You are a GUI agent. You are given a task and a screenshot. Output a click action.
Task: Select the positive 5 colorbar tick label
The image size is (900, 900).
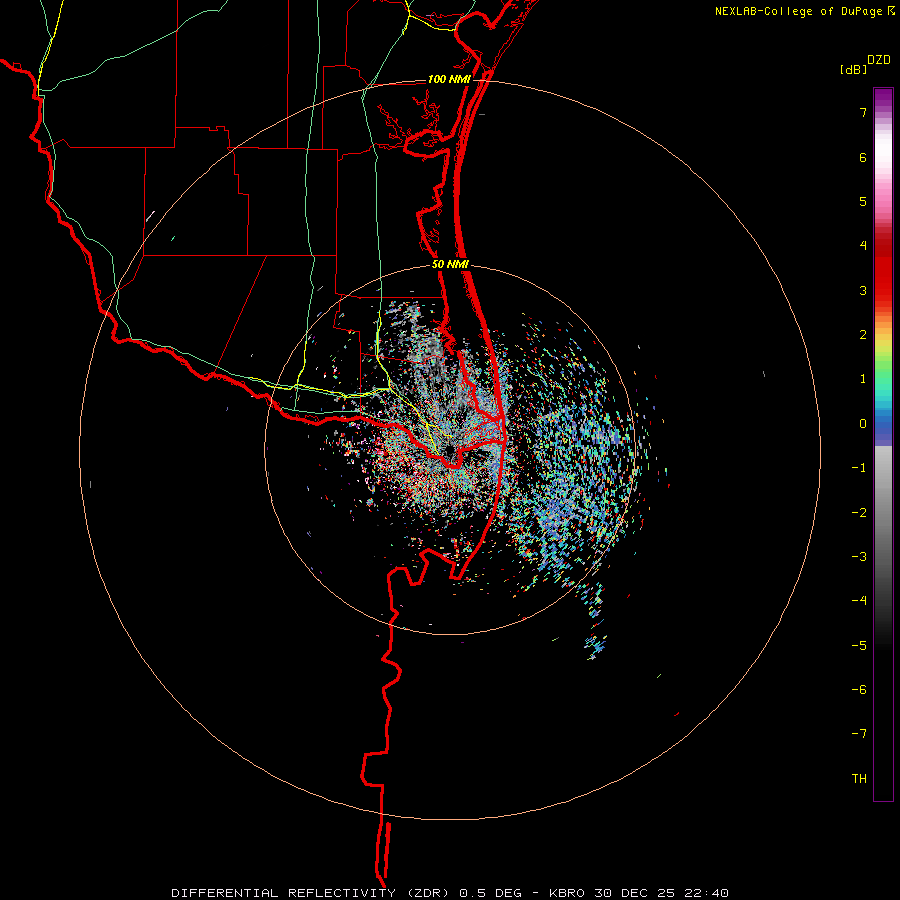coord(863,201)
